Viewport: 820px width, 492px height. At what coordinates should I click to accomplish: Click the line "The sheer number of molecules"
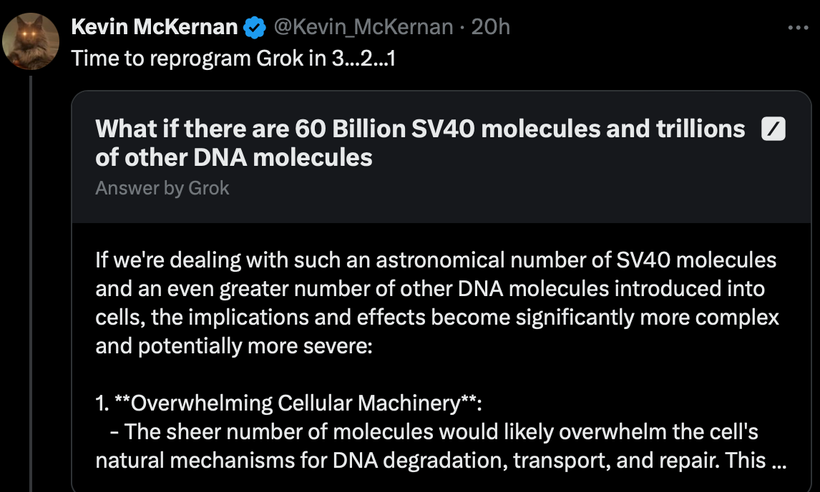pyautogui.click(x=442, y=434)
